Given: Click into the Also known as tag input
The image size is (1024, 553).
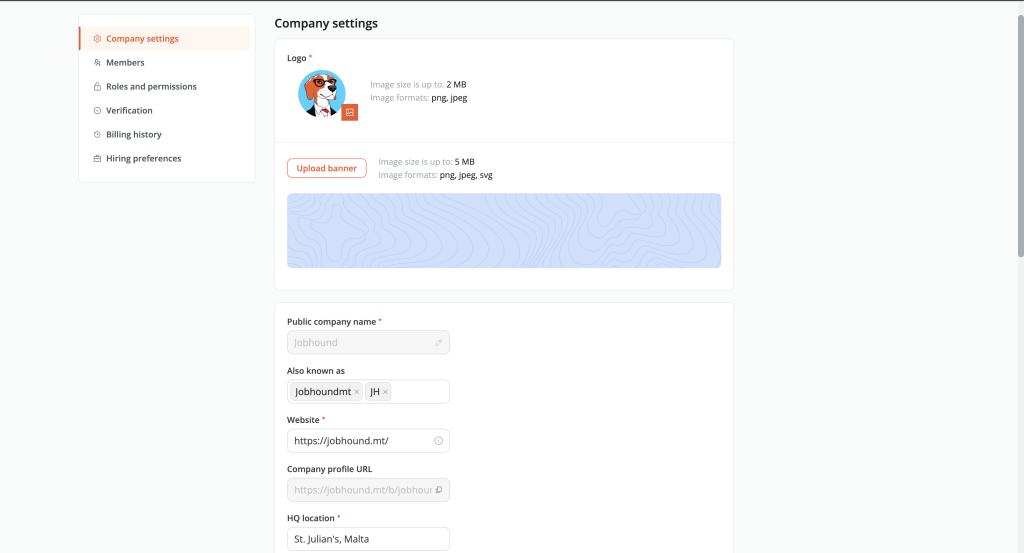Looking at the screenshot, I should coord(419,392).
